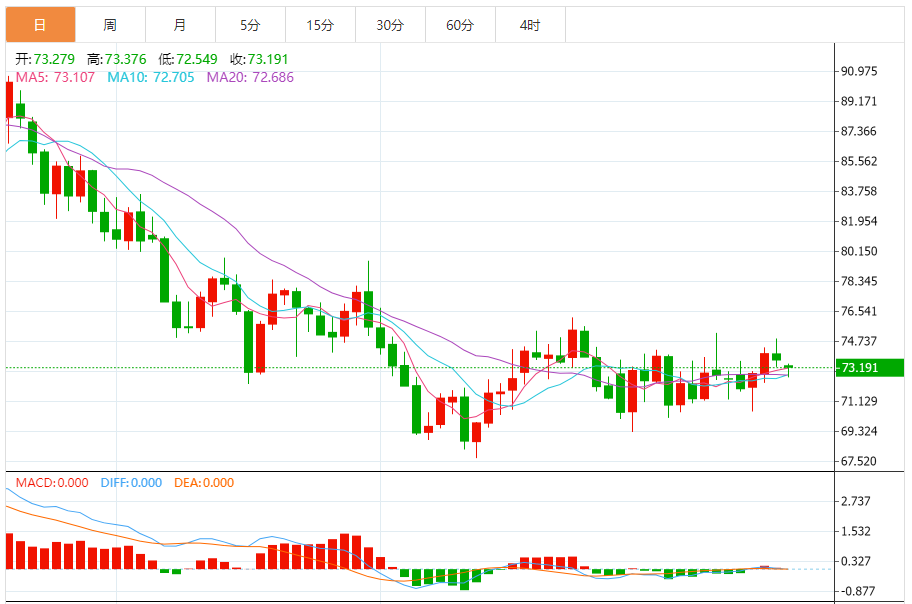Click the MACD:0.000 indicator label
The height and width of the screenshot is (604, 912).
[x=52, y=483]
